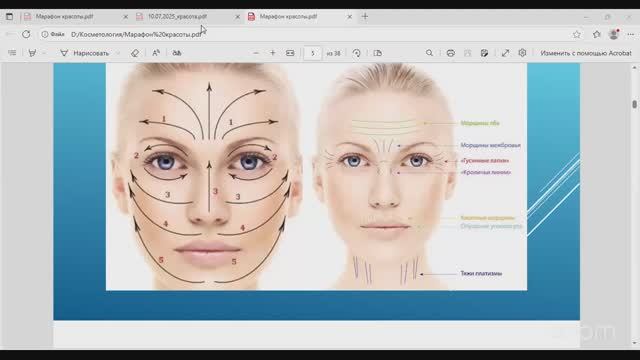The height and width of the screenshot is (360, 640).
Task: Click the label Опущение уголков рта
Action: [x=491, y=226]
